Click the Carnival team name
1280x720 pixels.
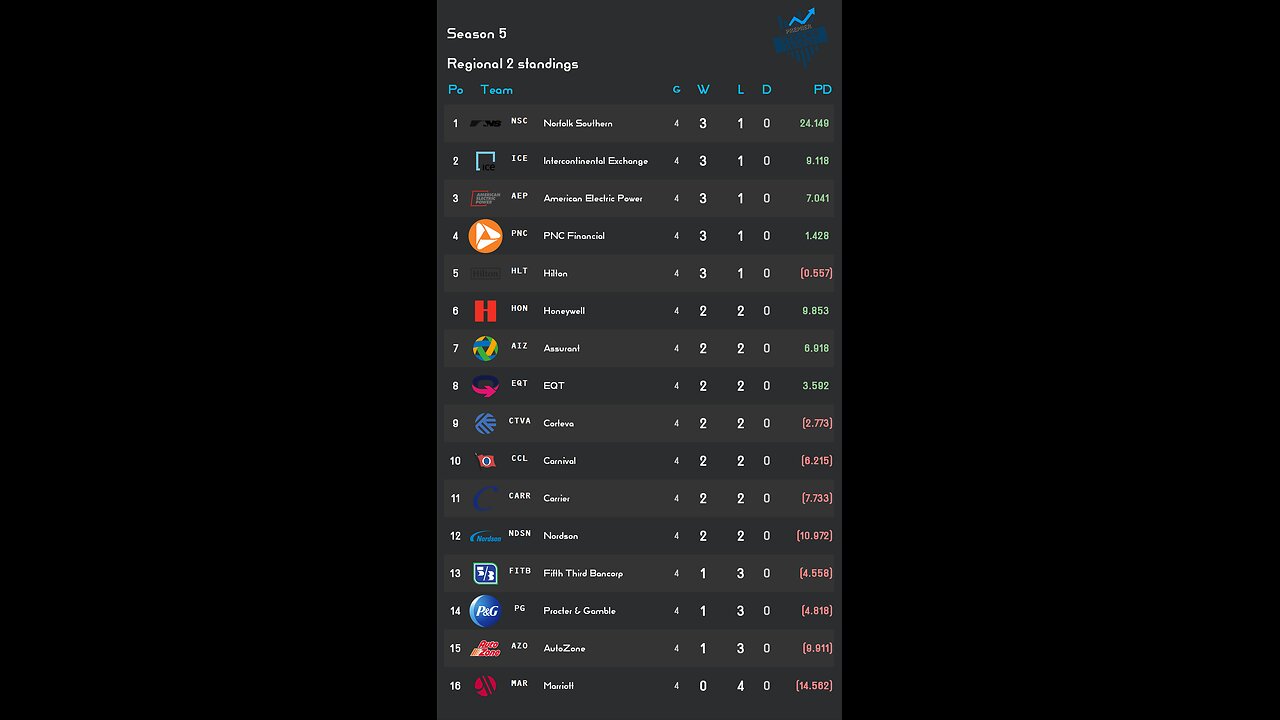point(559,461)
